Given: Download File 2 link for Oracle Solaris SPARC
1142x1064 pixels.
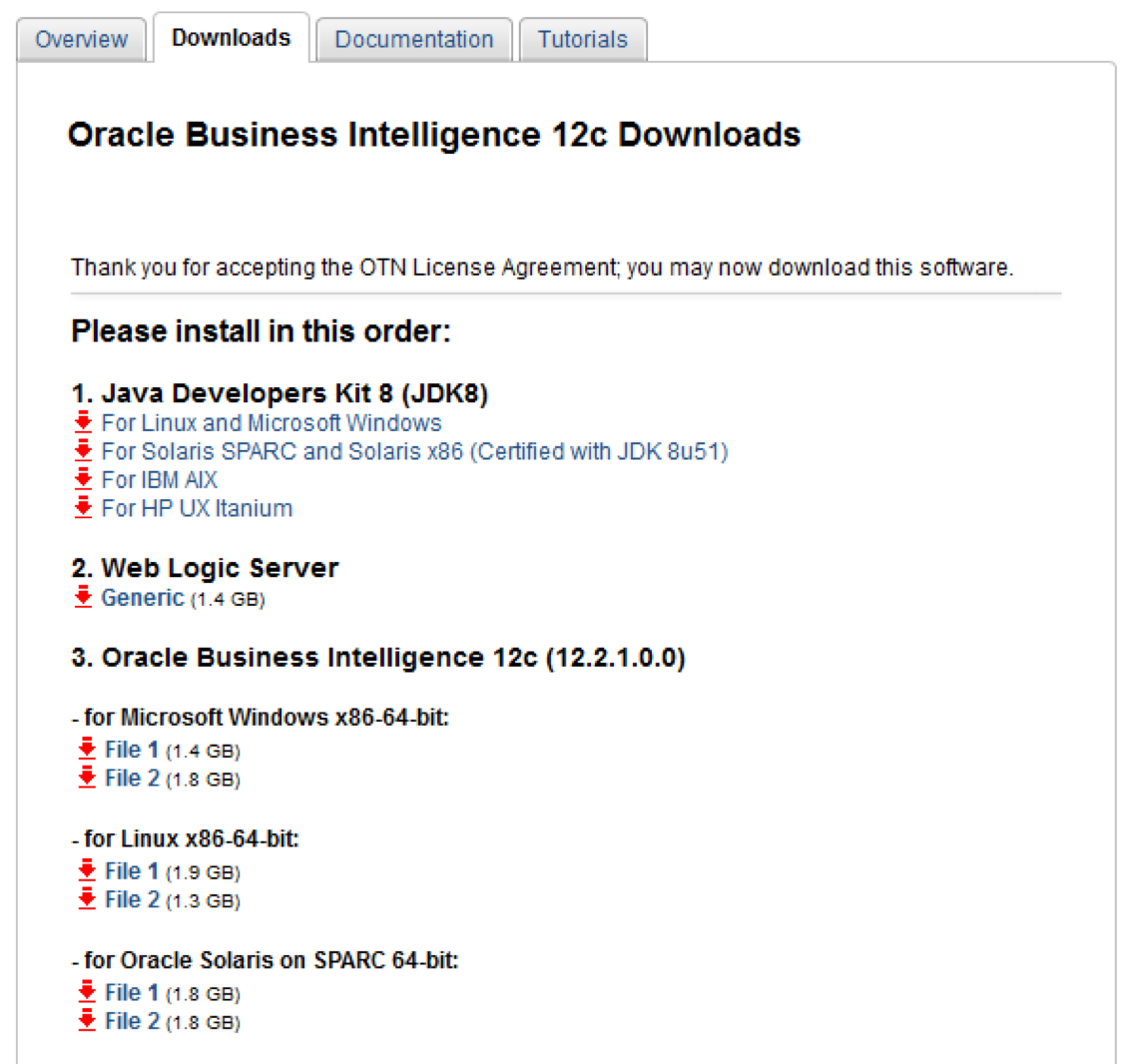Looking at the screenshot, I should [132, 1021].
